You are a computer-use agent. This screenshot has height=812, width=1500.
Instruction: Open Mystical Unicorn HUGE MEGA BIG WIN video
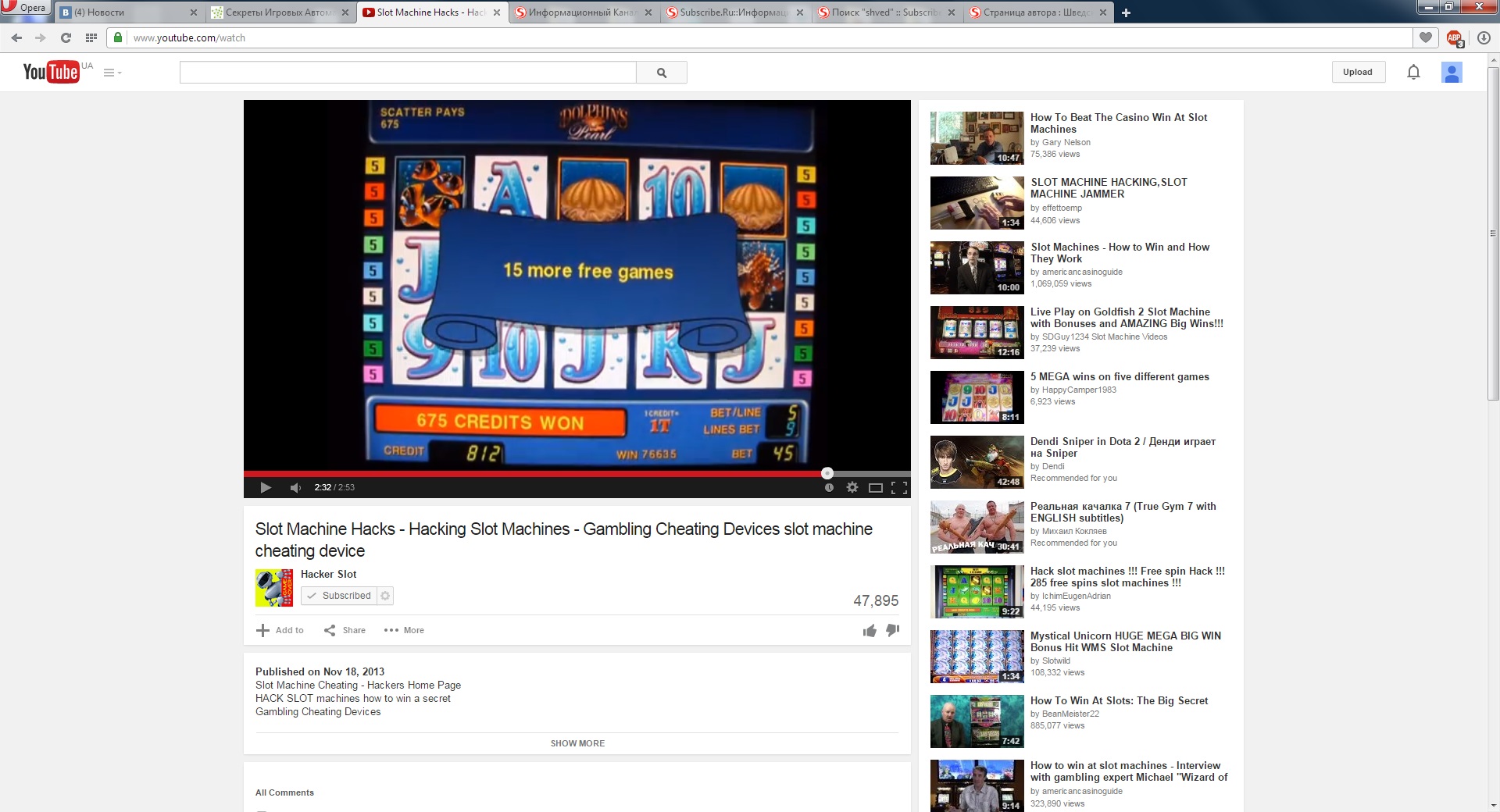pos(1125,642)
